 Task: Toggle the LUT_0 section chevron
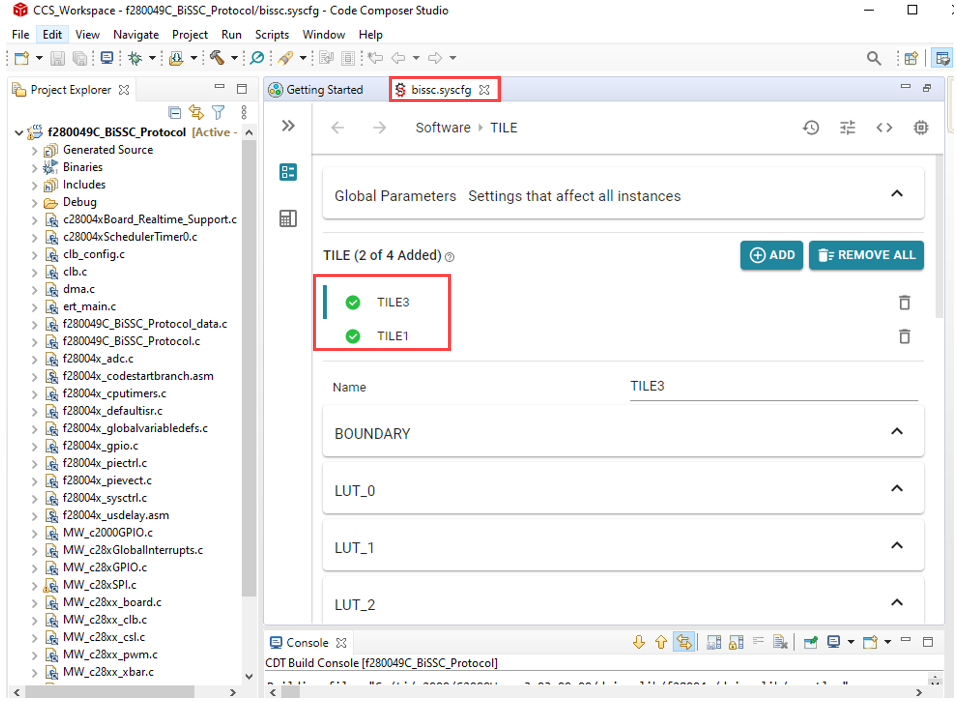pos(896,489)
